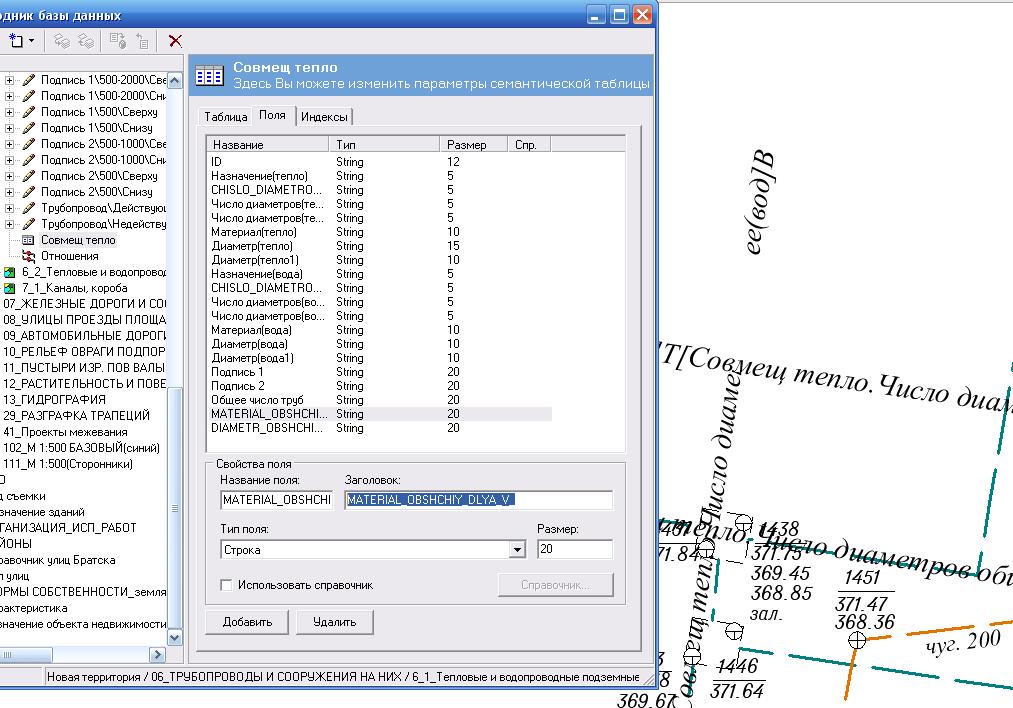Viewport: 1013px width, 708px height.
Task: Select 41_Проекты межевания in the tree
Action: click(65, 432)
